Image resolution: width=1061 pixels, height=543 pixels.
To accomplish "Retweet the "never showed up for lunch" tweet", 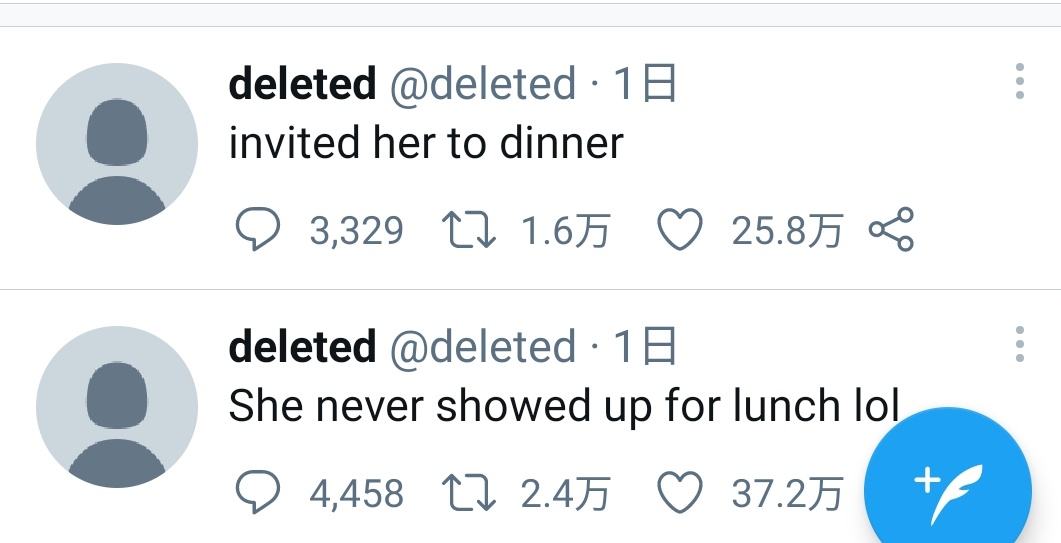I will [468, 493].
